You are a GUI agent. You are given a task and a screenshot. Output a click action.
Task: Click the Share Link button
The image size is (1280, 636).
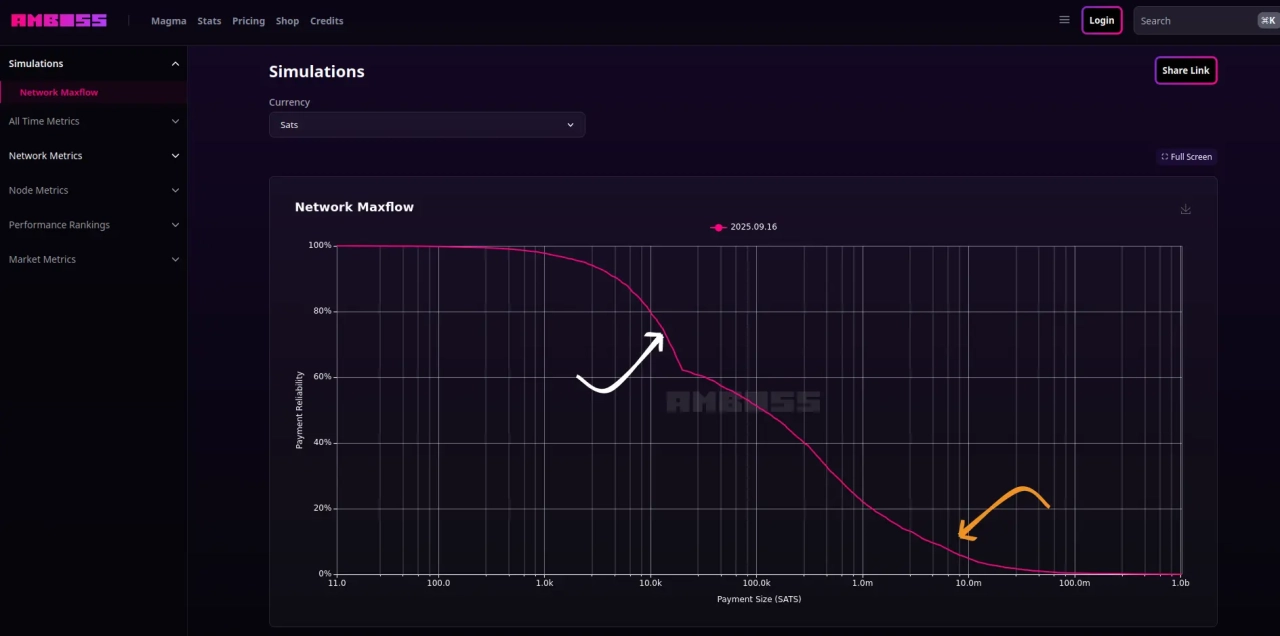click(x=1185, y=70)
